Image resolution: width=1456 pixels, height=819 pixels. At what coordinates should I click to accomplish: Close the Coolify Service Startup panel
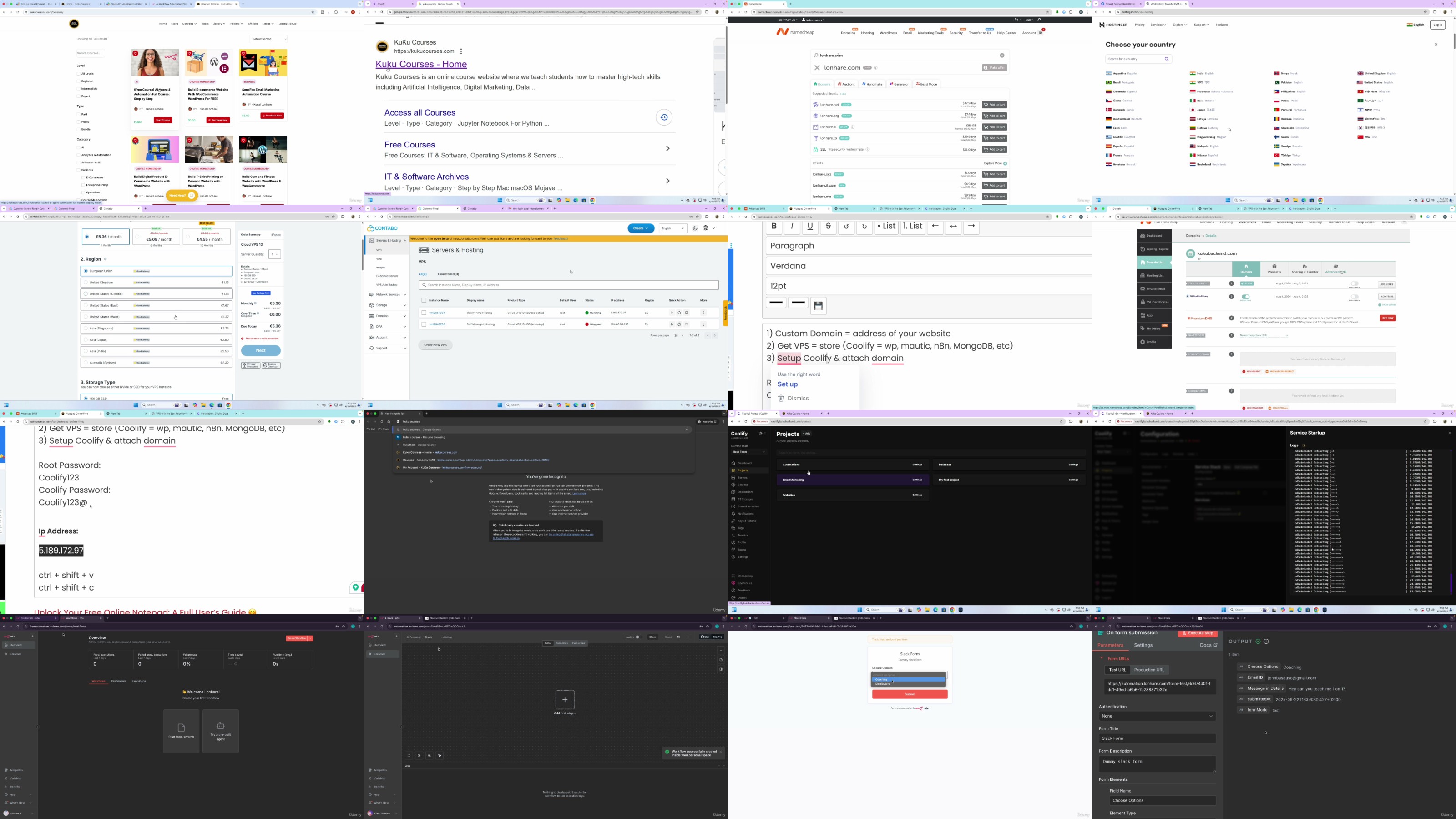tap(1449, 433)
